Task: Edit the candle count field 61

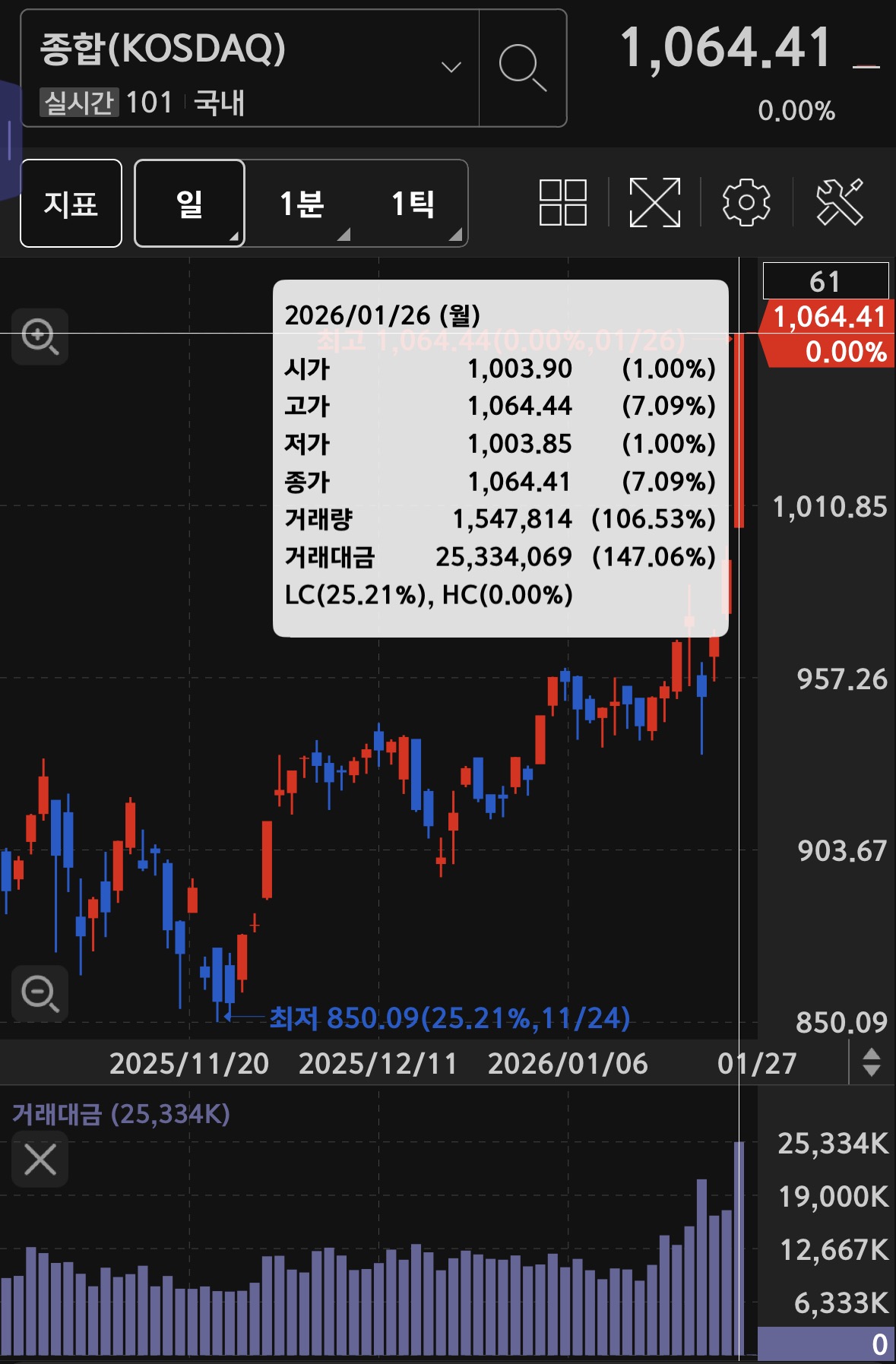Action: [x=825, y=281]
